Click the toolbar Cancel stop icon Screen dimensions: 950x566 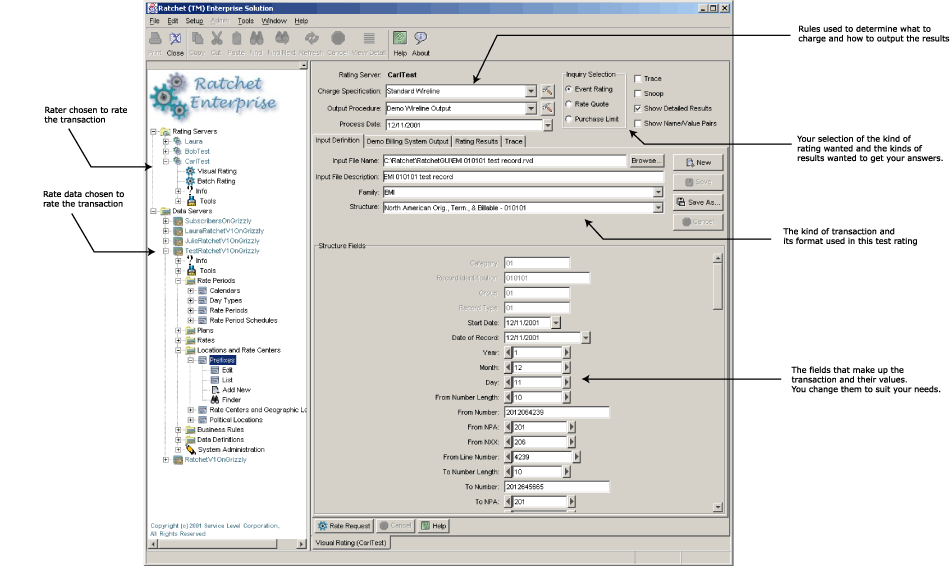[337, 39]
